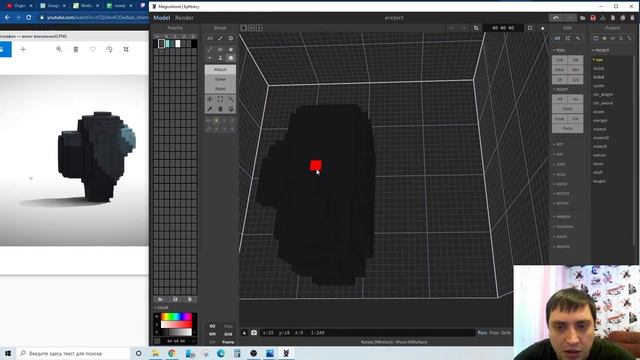Select the Pattern brush shape icon
This screenshot has width=640, height=360.
pyautogui.click(x=231, y=49)
